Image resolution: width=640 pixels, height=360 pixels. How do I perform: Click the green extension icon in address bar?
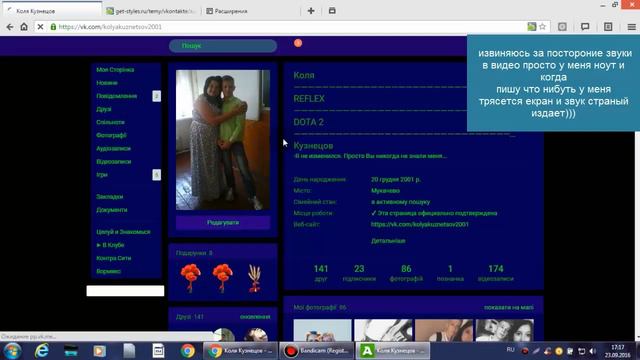click(531, 27)
